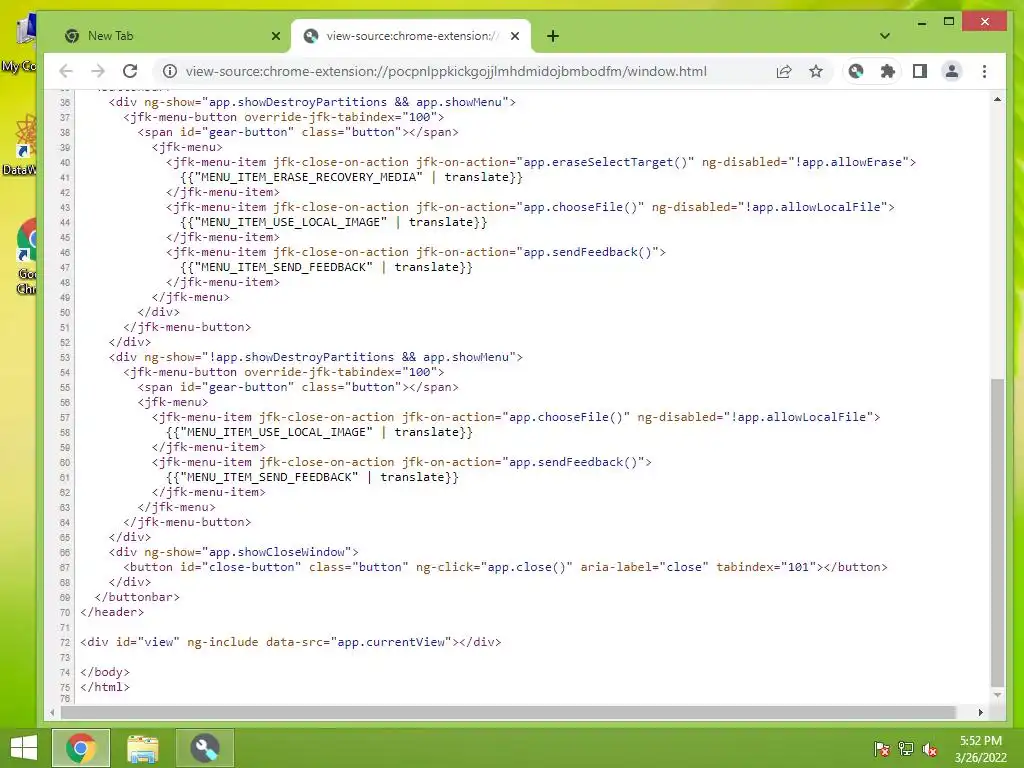The image size is (1024, 768).
Task: Open tab search dropdown chevron
Action: point(884,36)
